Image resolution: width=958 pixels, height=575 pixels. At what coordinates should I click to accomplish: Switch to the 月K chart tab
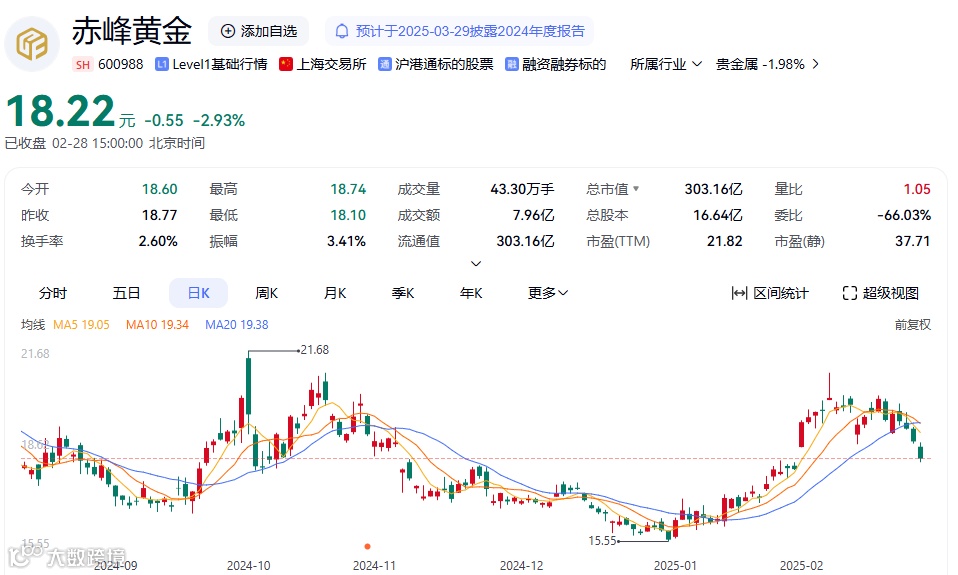(335, 293)
